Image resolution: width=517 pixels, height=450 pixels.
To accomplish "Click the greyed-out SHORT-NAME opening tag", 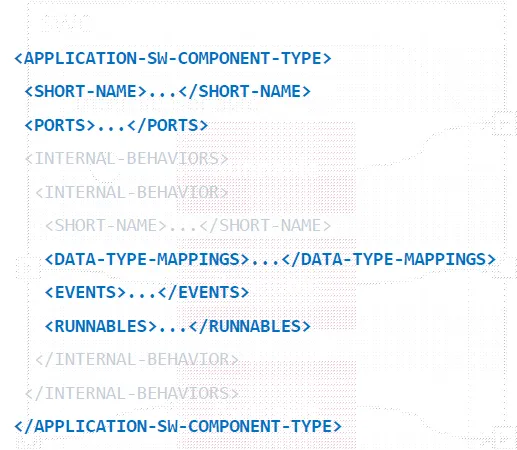I will (106, 226).
